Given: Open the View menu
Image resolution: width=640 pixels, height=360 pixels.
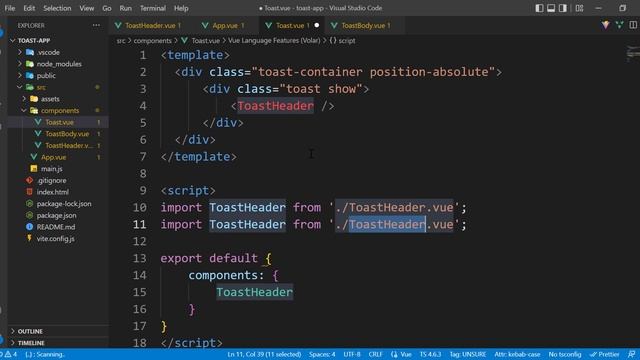Looking at the screenshot, I should point(87,8).
